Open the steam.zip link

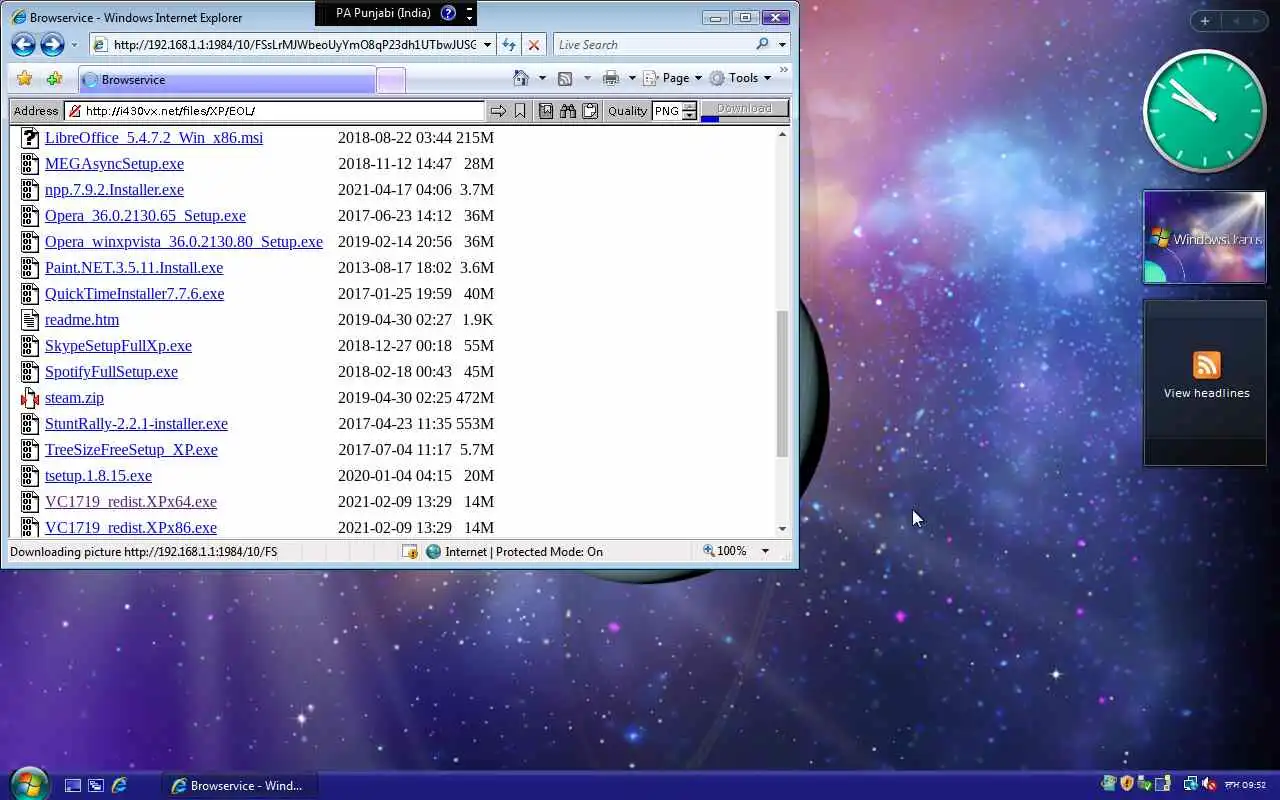pyautogui.click(x=74, y=397)
